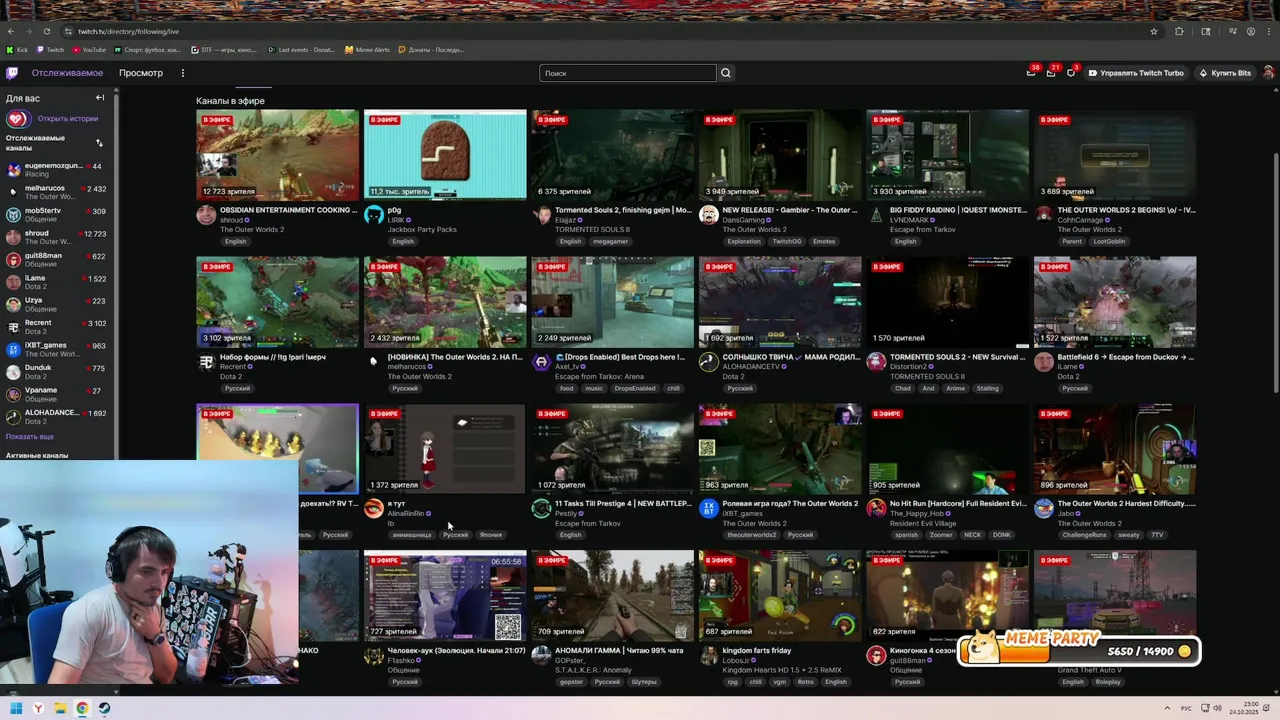Open ALOHADANCE channel in the sidebar

58,416
